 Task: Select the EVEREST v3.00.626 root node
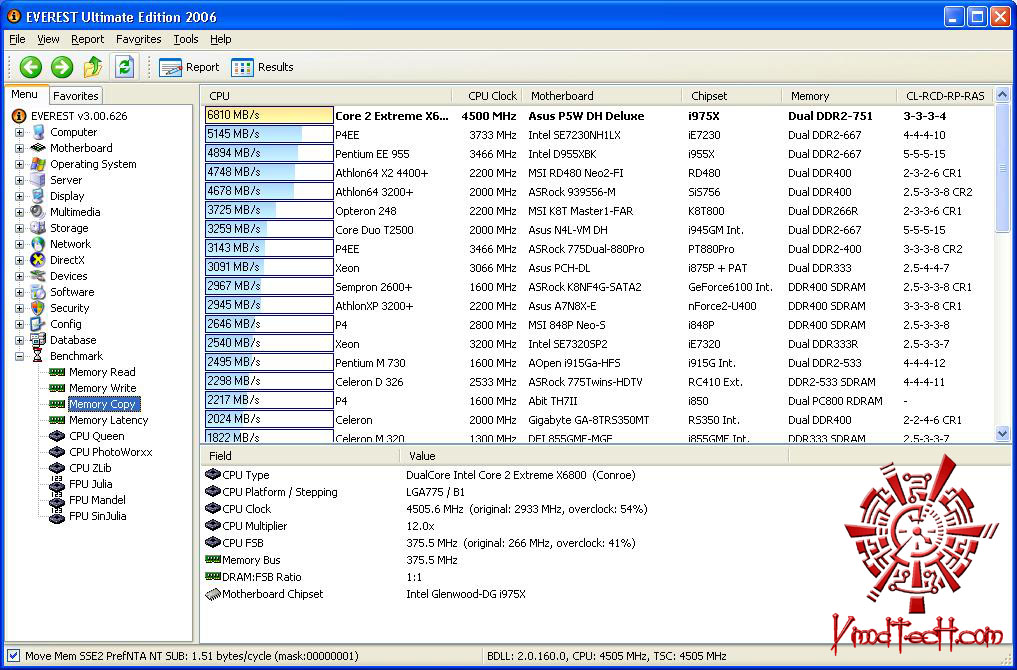[x=79, y=116]
